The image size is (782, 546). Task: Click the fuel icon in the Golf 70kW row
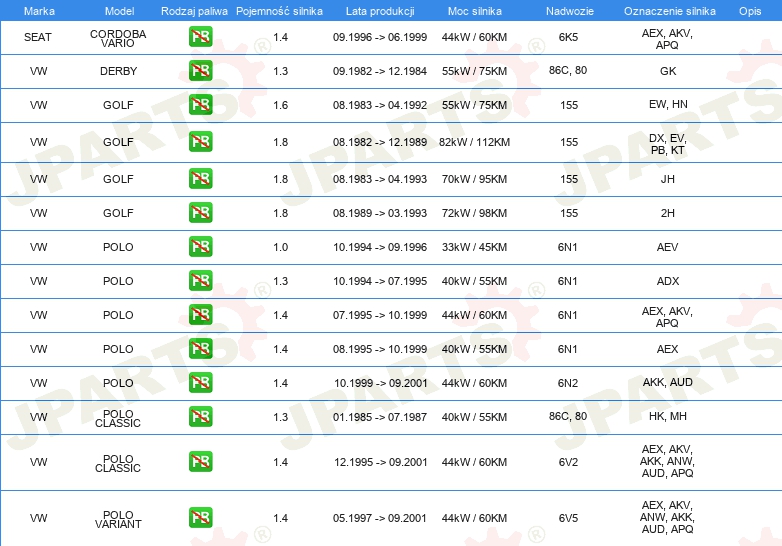point(200,179)
